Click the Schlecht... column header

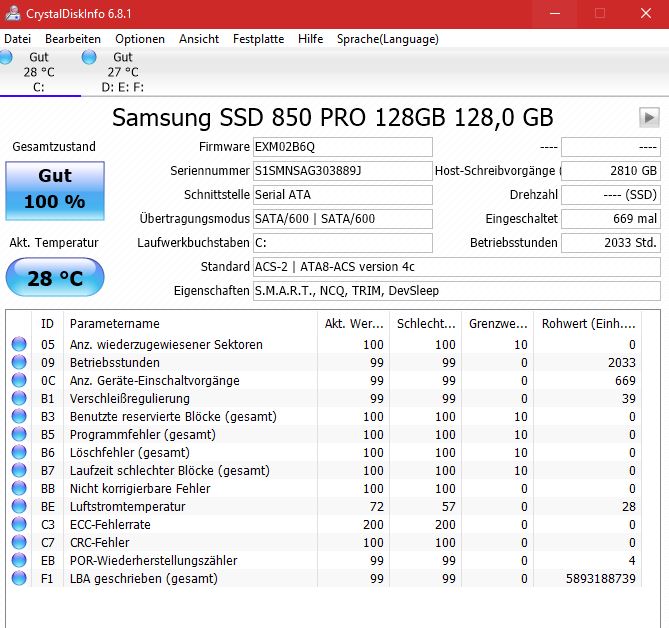click(425, 323)
